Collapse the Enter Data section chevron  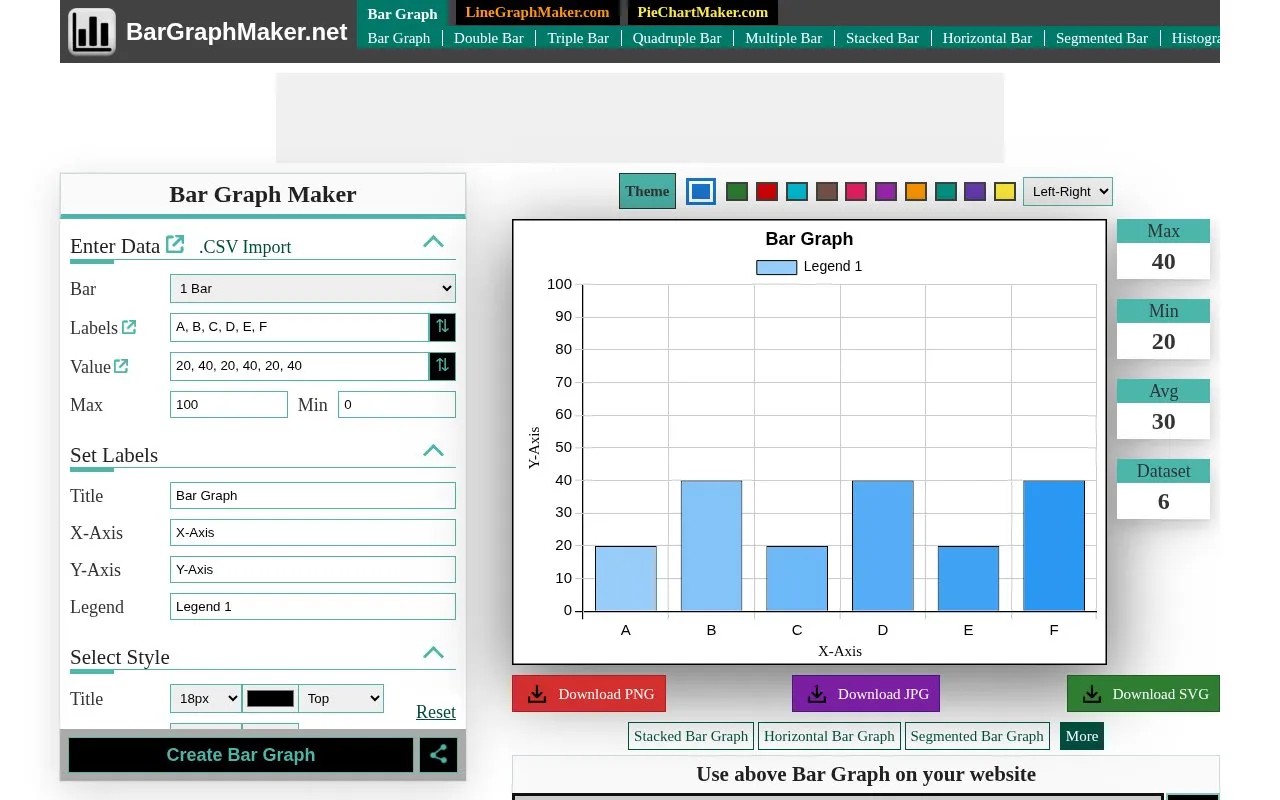[x=433, y=241]
